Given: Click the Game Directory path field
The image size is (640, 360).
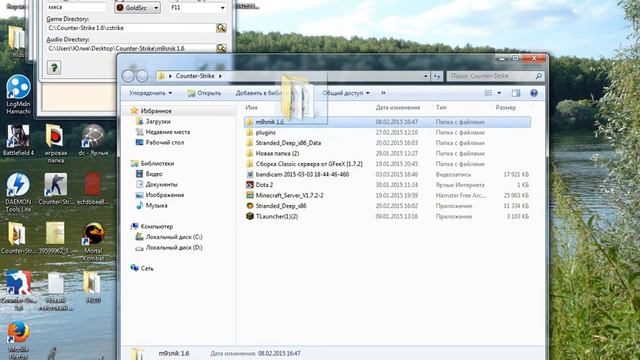Looking at the screenshot, I should click(131, 28).
